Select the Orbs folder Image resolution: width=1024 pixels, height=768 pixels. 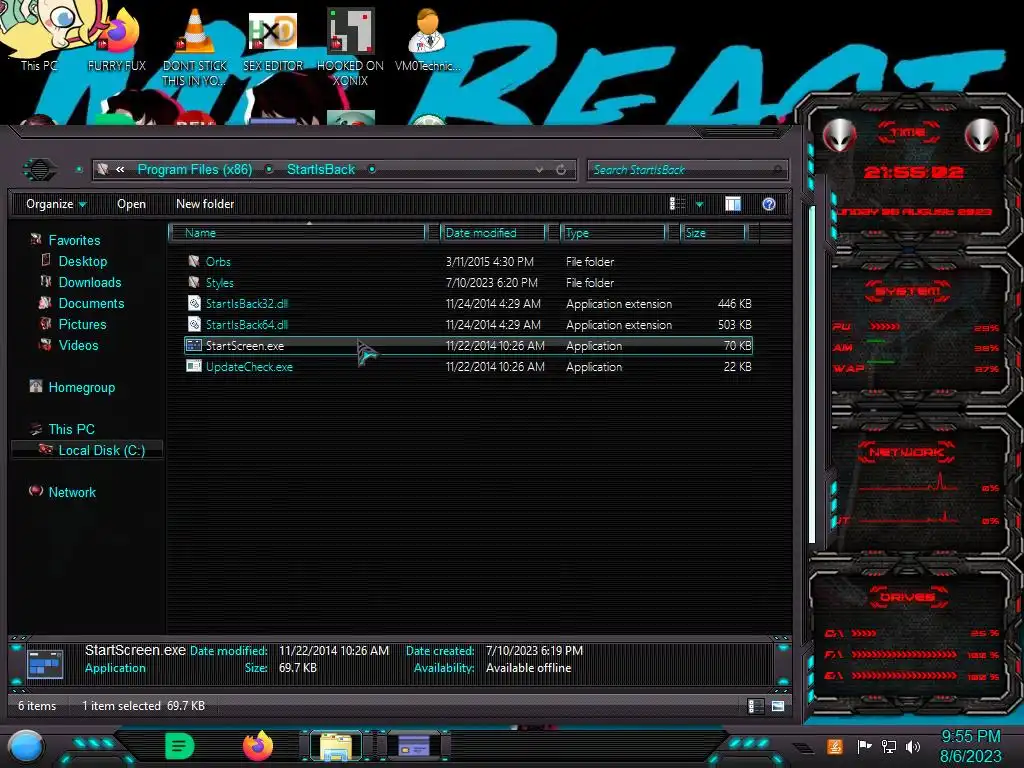(x=468, y=262)
